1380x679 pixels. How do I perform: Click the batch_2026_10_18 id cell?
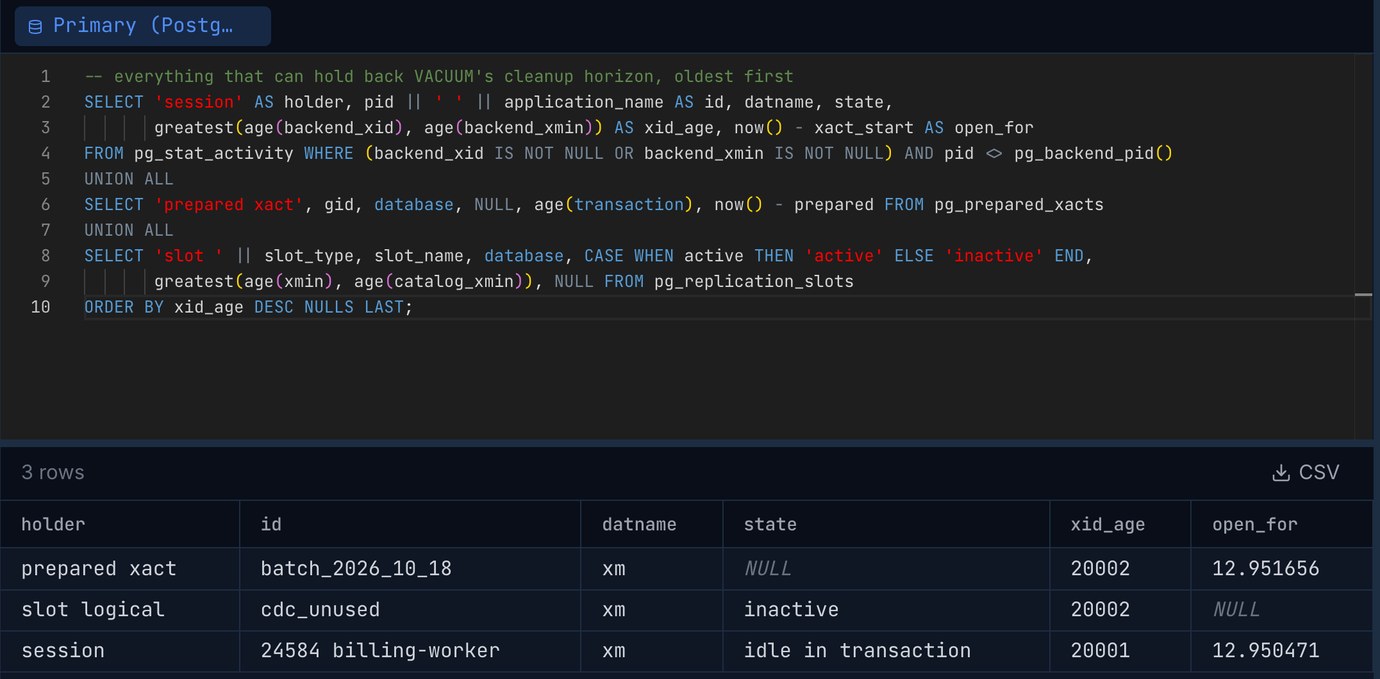410,568
